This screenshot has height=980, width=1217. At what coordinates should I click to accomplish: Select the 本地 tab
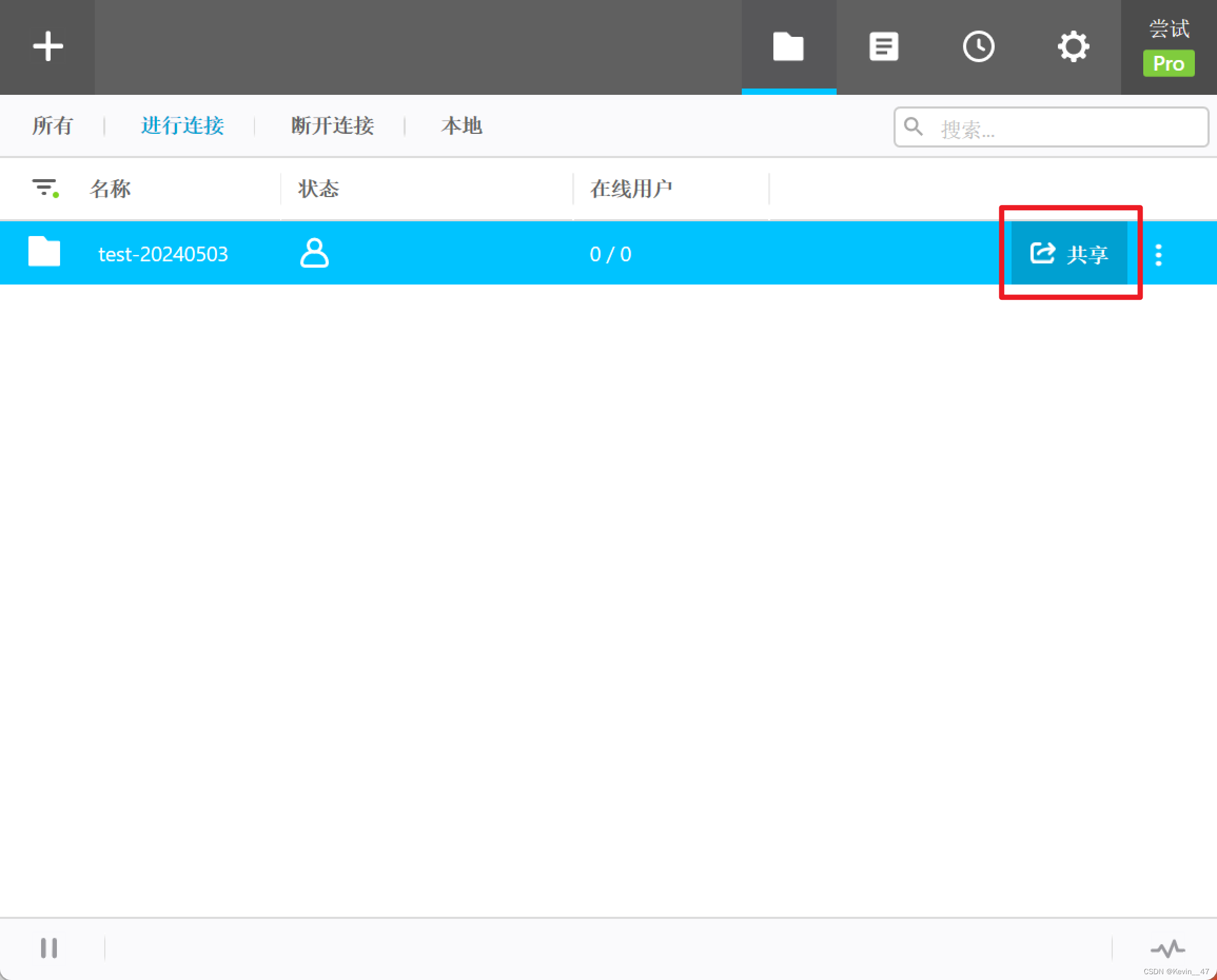[461, 125]
